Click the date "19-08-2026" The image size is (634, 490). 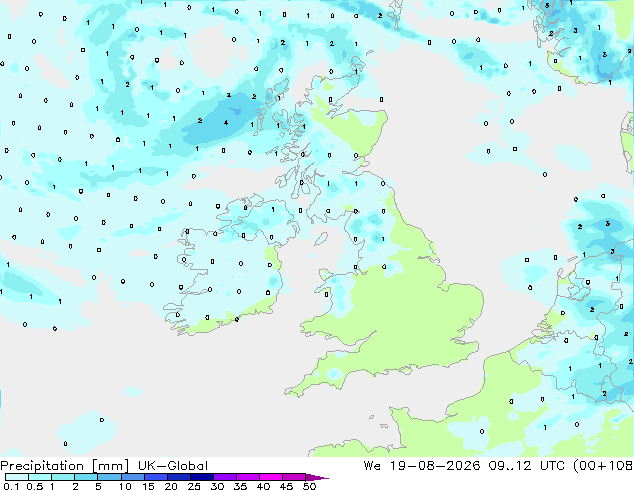435,466
